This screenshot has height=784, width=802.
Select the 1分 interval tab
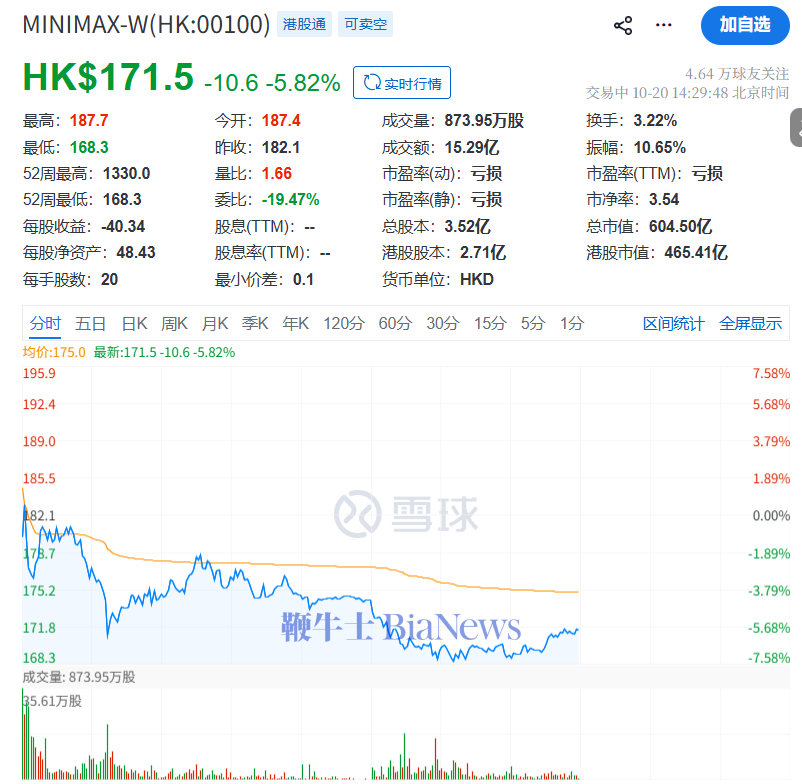pyautogui.click(x=572, y=323)
